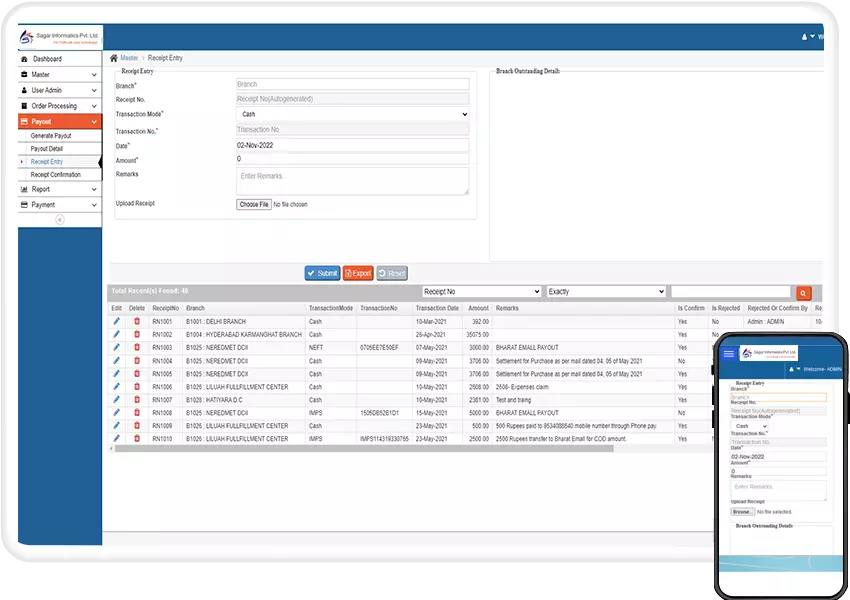Delete receipt RN1001 using trash icon
This screenshot has width=850, height=600.
coord(137,321)
